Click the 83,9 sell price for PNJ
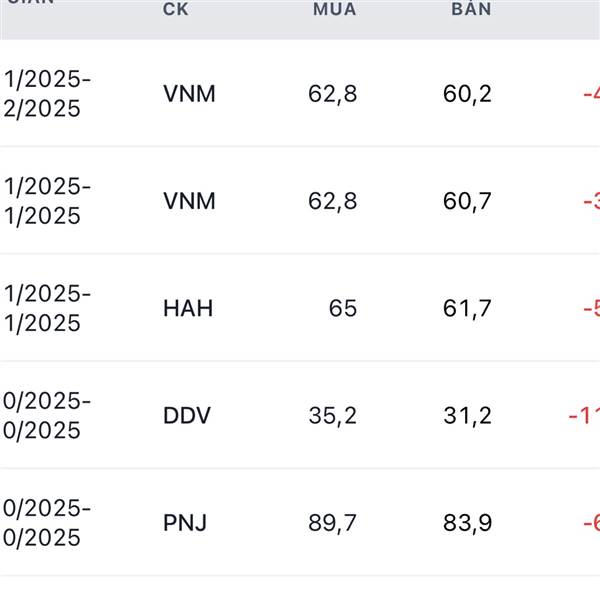Viewport: 600px width, 600px height. (x=467, y=522)
